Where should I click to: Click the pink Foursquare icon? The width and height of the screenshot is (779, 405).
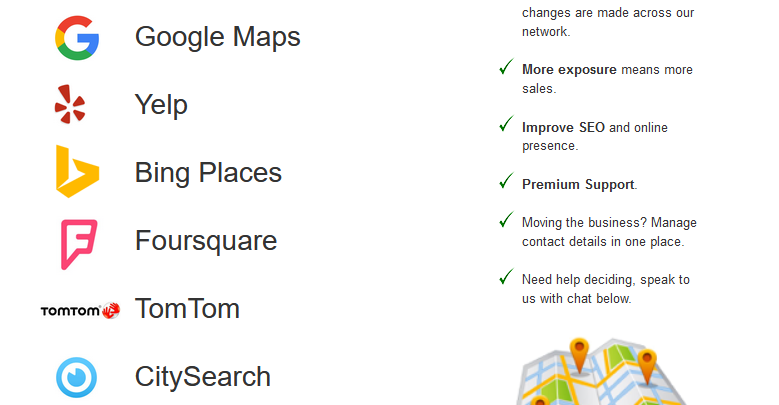77,243
